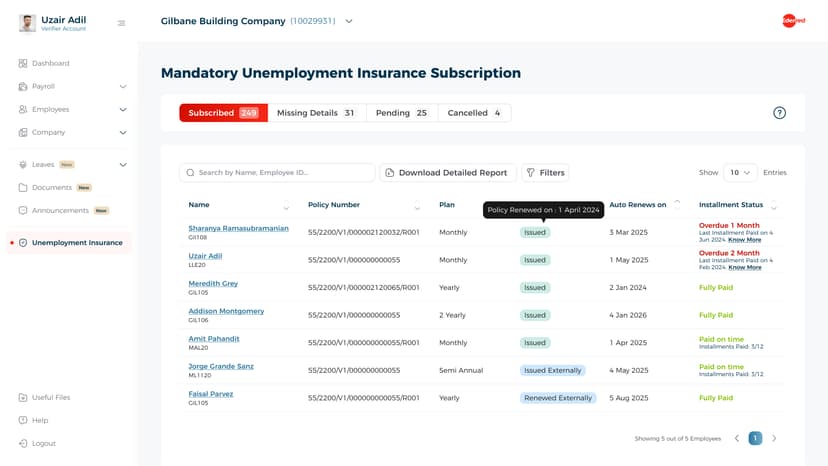828x466 pixels.
Task: Sort by Auto Renews on arrows
Action: pyautogui.click(x=678, y=204)
